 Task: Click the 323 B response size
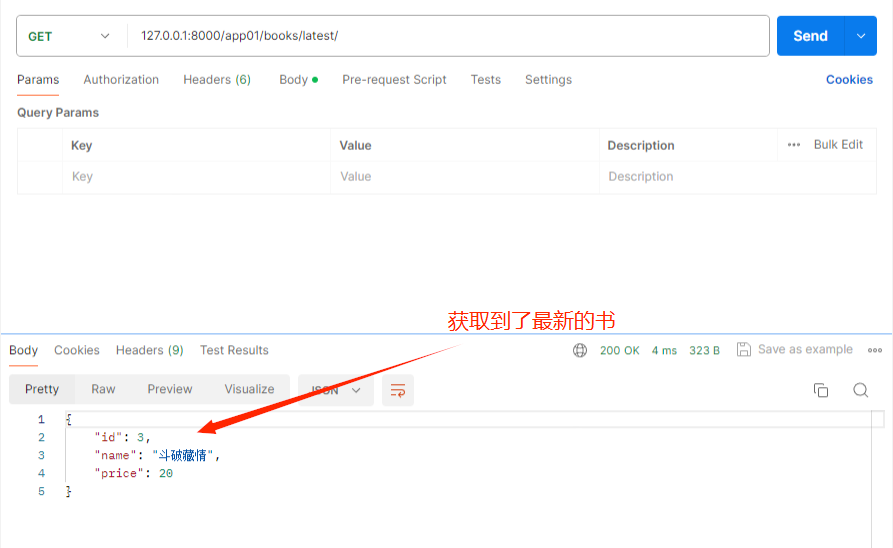[704, 351]
